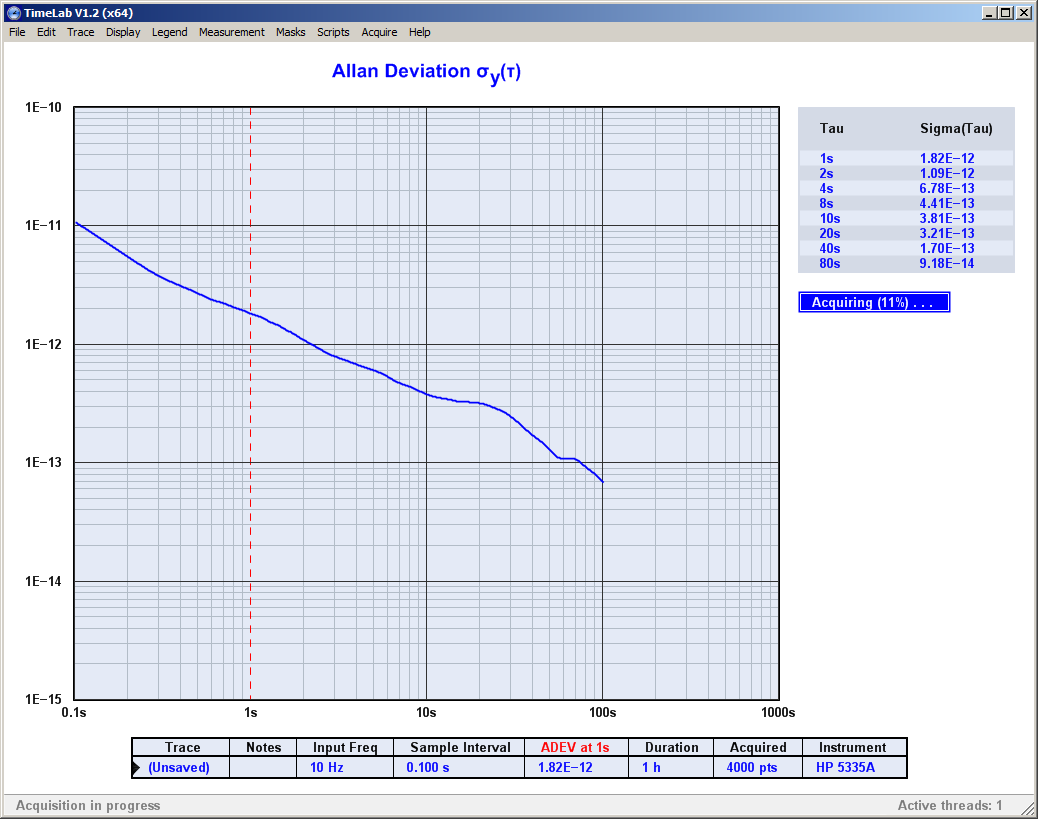Click the Tau column heading
This screenshot has width=1038, height=819.
tap(831, 128)
